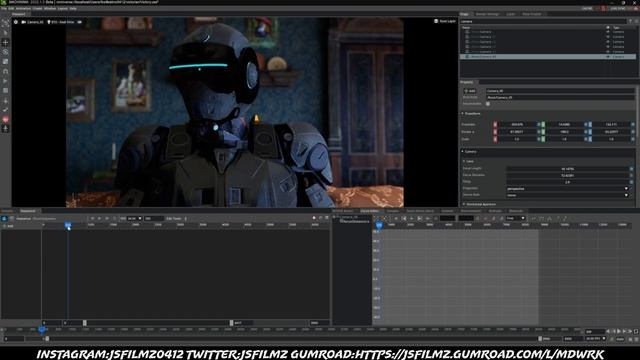Click the step-back button on main timeline

click(613, 331)
